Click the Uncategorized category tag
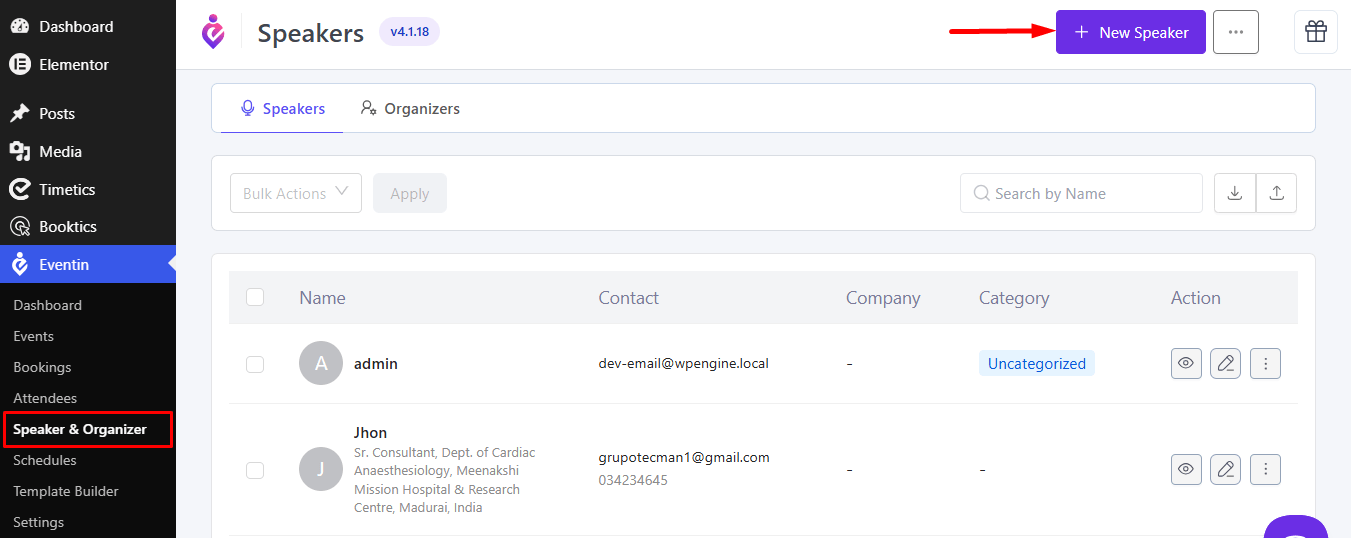Viewport: 1351px width, 538px height. point(1037,364)
